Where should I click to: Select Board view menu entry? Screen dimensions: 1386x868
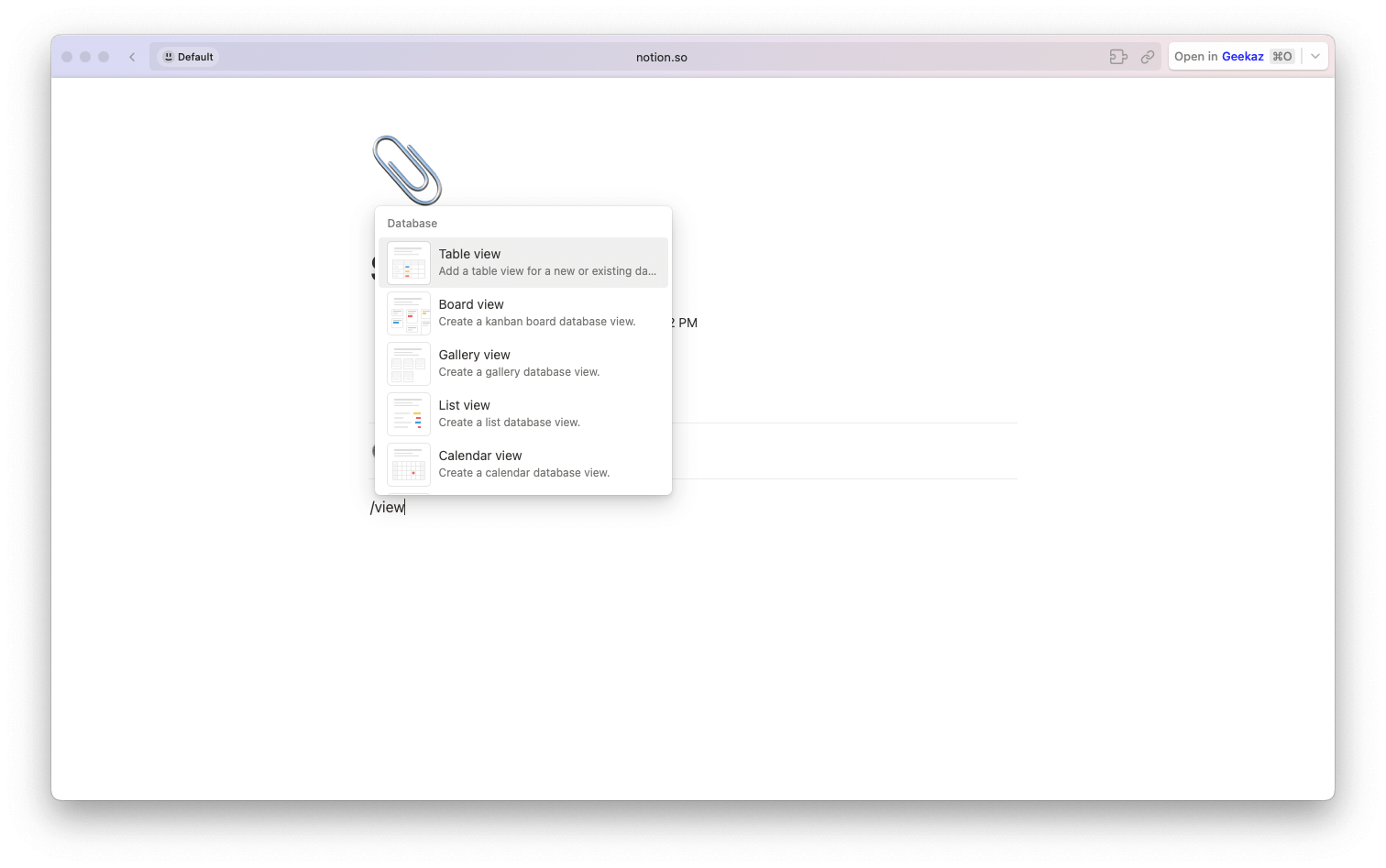(x=523, y=313)
